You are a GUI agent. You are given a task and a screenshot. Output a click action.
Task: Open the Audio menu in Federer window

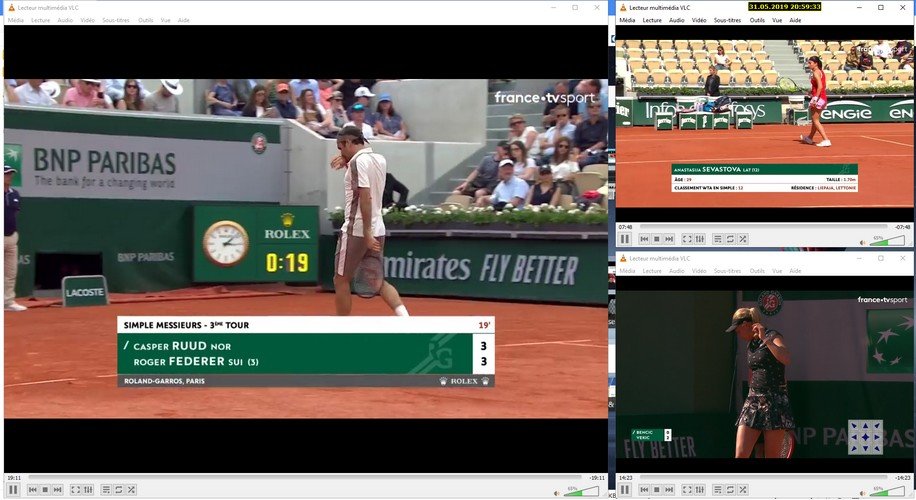click(65, 20)
